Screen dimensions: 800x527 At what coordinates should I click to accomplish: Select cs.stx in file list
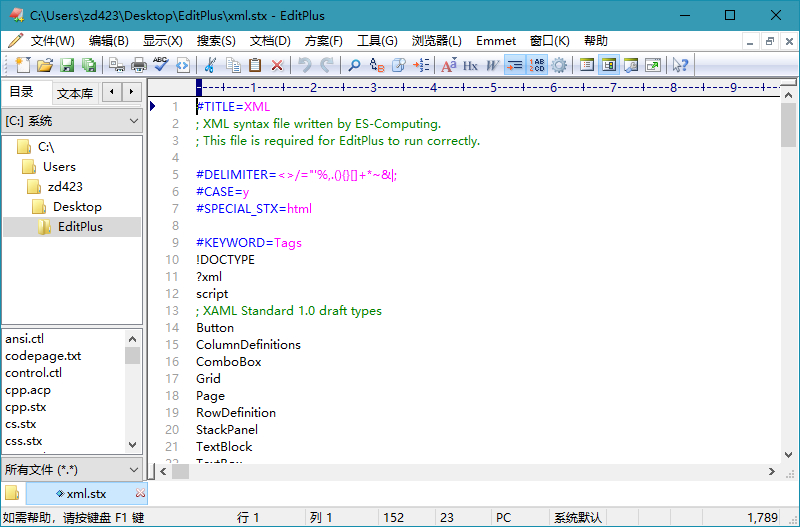point(20,424)
